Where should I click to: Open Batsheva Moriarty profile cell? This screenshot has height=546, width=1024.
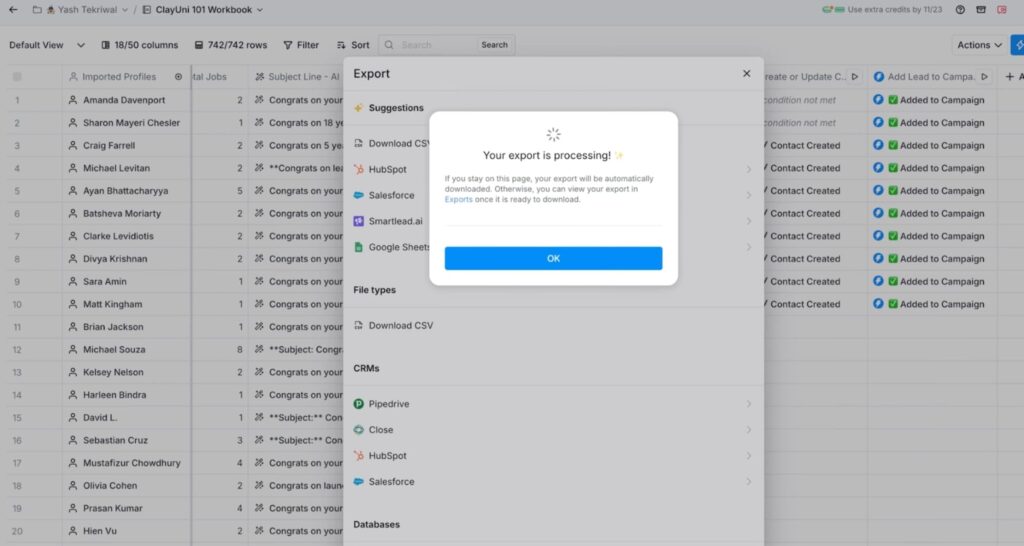[x=127, y=214]
